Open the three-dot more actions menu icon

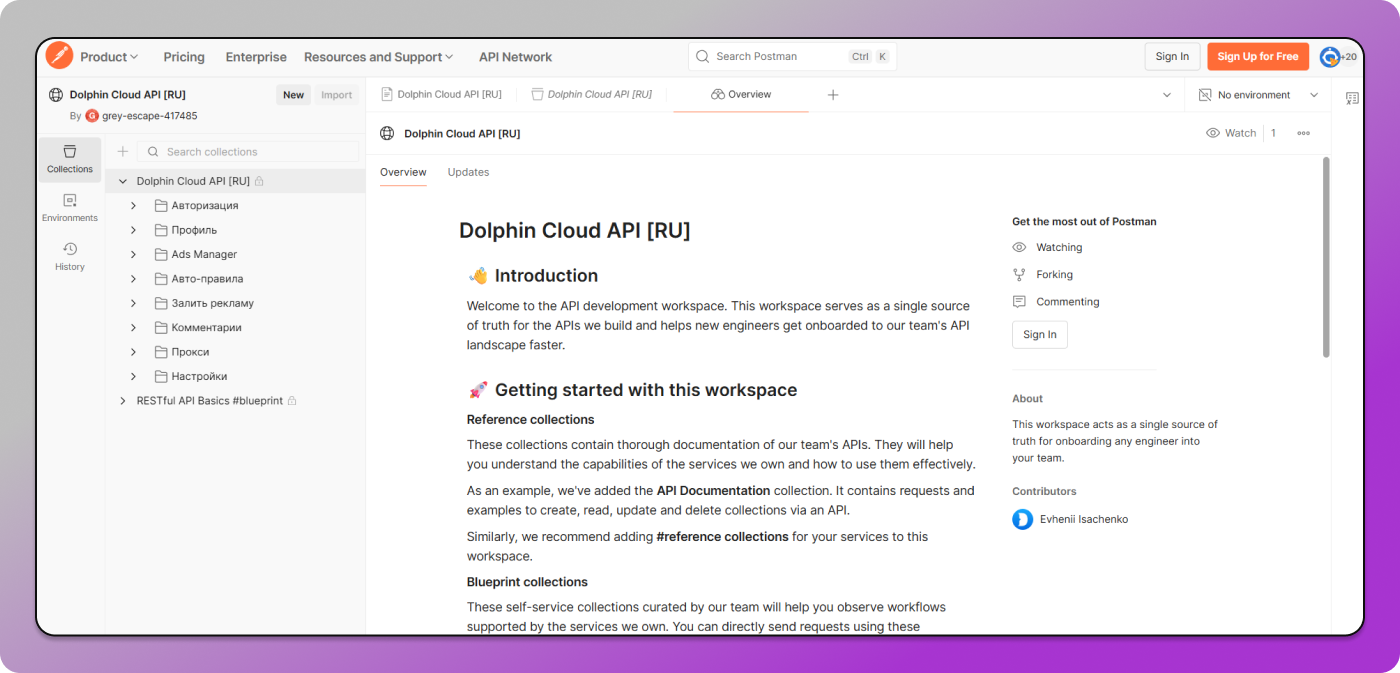pos(1305,133)
